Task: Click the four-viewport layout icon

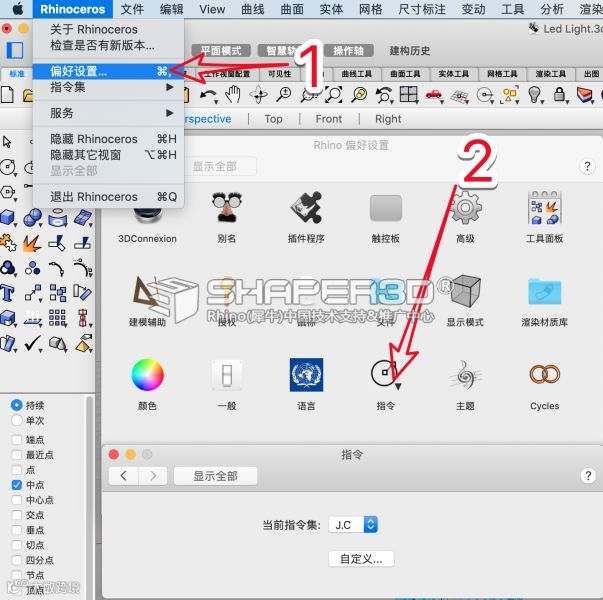Action: [x=408, y=95]
